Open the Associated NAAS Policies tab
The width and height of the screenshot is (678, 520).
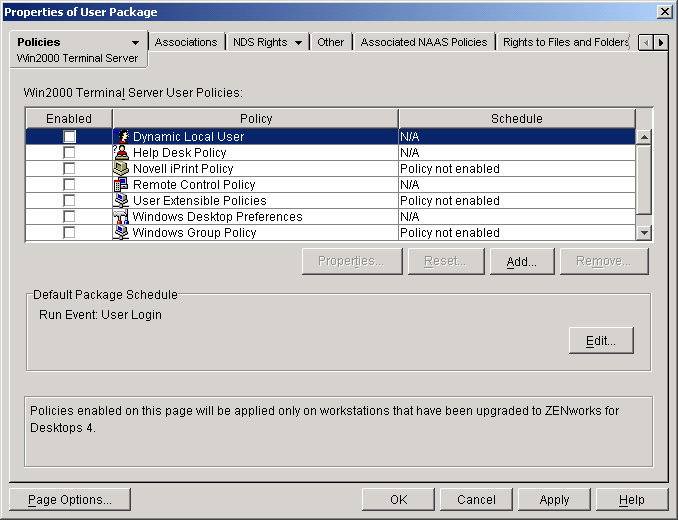pos(424,42)
